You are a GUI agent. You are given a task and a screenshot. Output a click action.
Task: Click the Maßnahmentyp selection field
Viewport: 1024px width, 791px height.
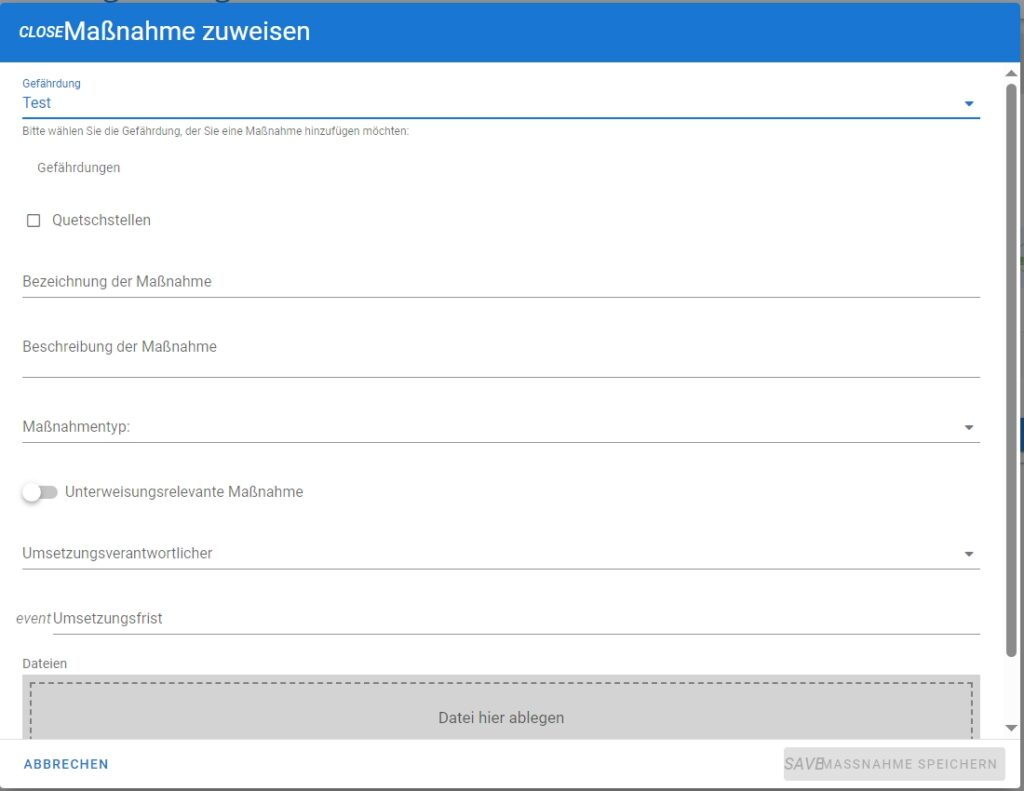coord(480,427)
